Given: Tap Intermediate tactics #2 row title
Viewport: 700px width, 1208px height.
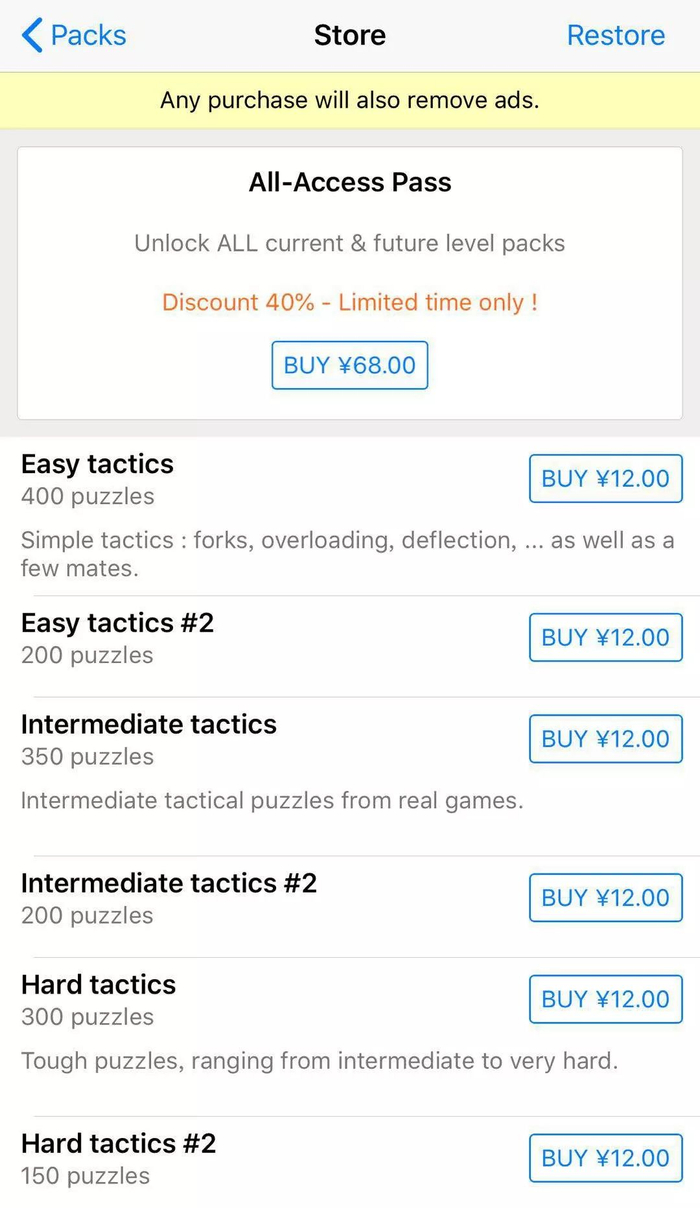Looking at the screenshot, I should pyautogui.click(x=168, y=883).
